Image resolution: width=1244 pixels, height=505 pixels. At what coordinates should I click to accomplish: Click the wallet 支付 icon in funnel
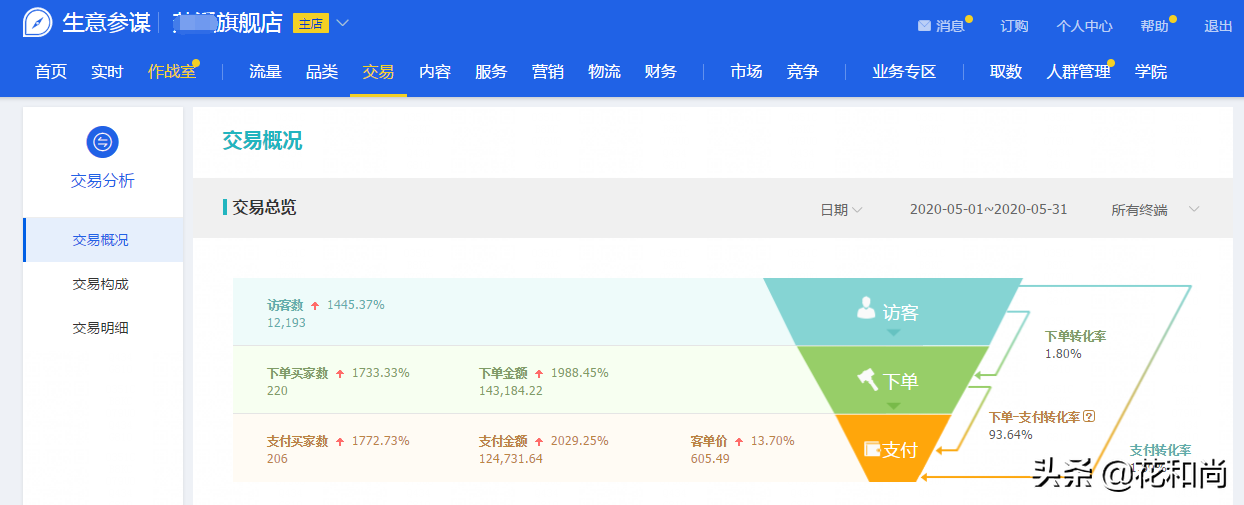pyautogui.click(x=871, y=449)
